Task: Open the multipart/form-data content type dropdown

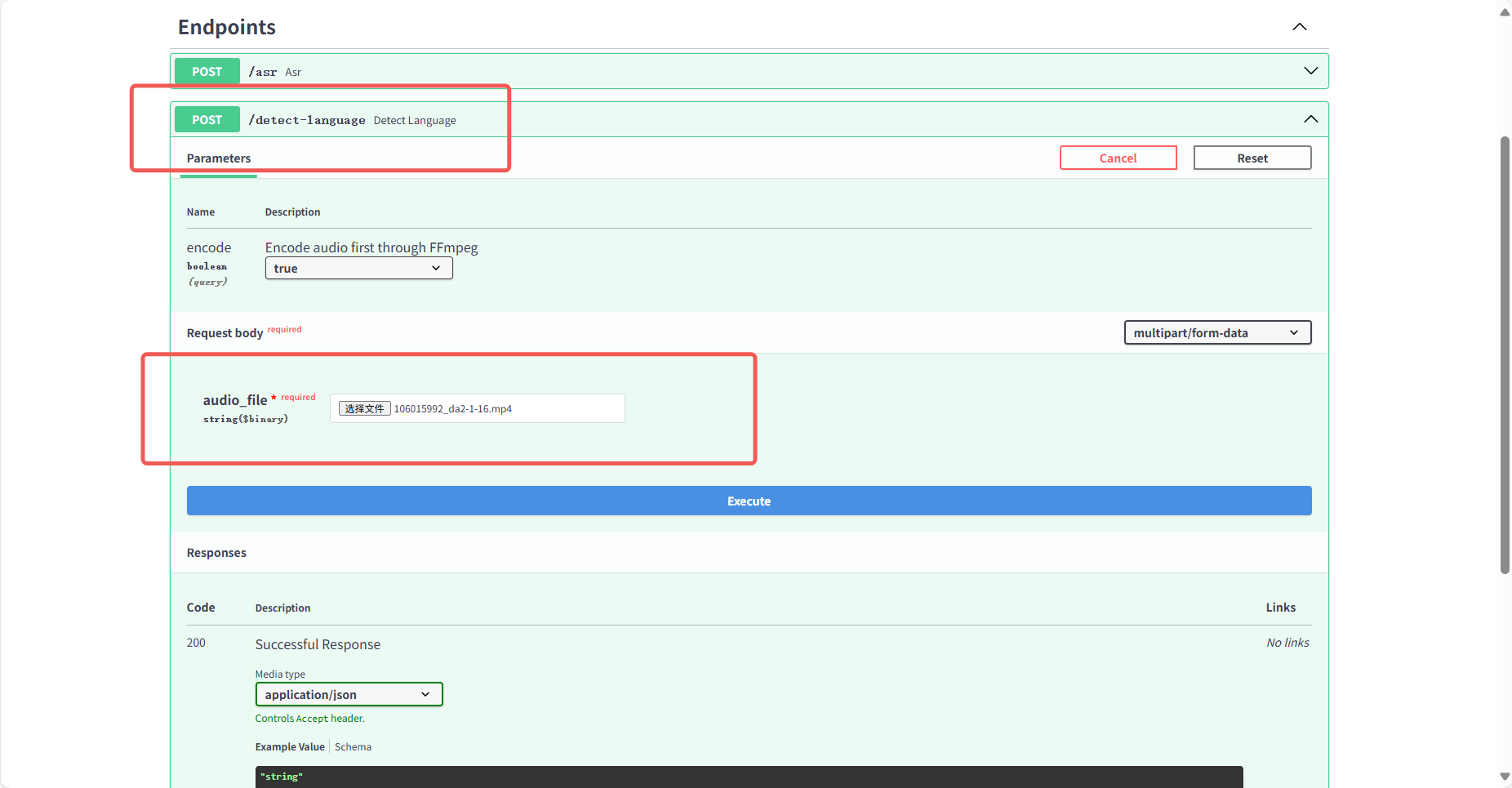Action: (1216, 333)
